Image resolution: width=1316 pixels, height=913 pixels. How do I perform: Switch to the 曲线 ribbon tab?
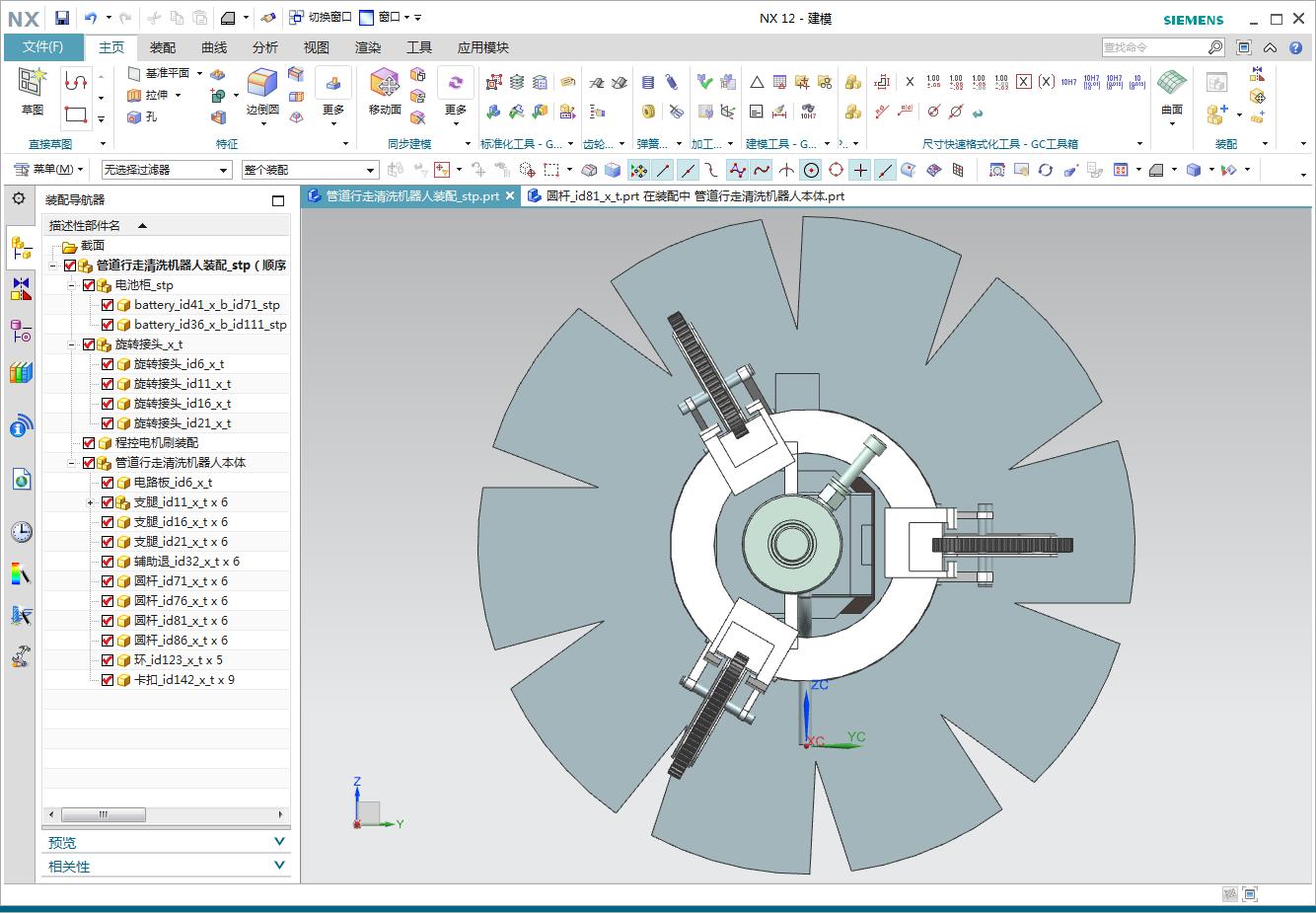point(214,47)
